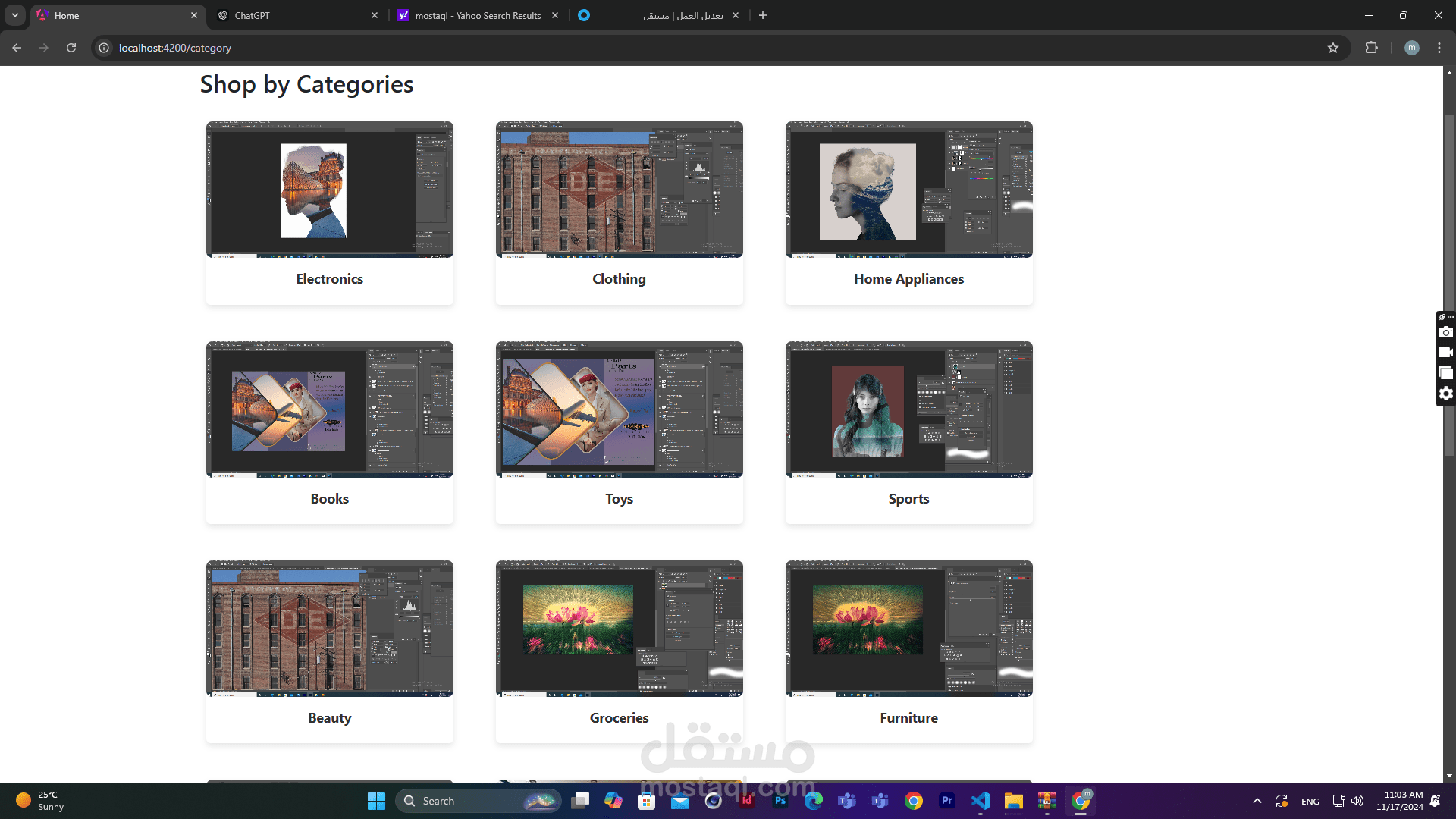Open the sidebar settings gear icon
The width and height of the screenshot is (1456, 819).
1446,394
